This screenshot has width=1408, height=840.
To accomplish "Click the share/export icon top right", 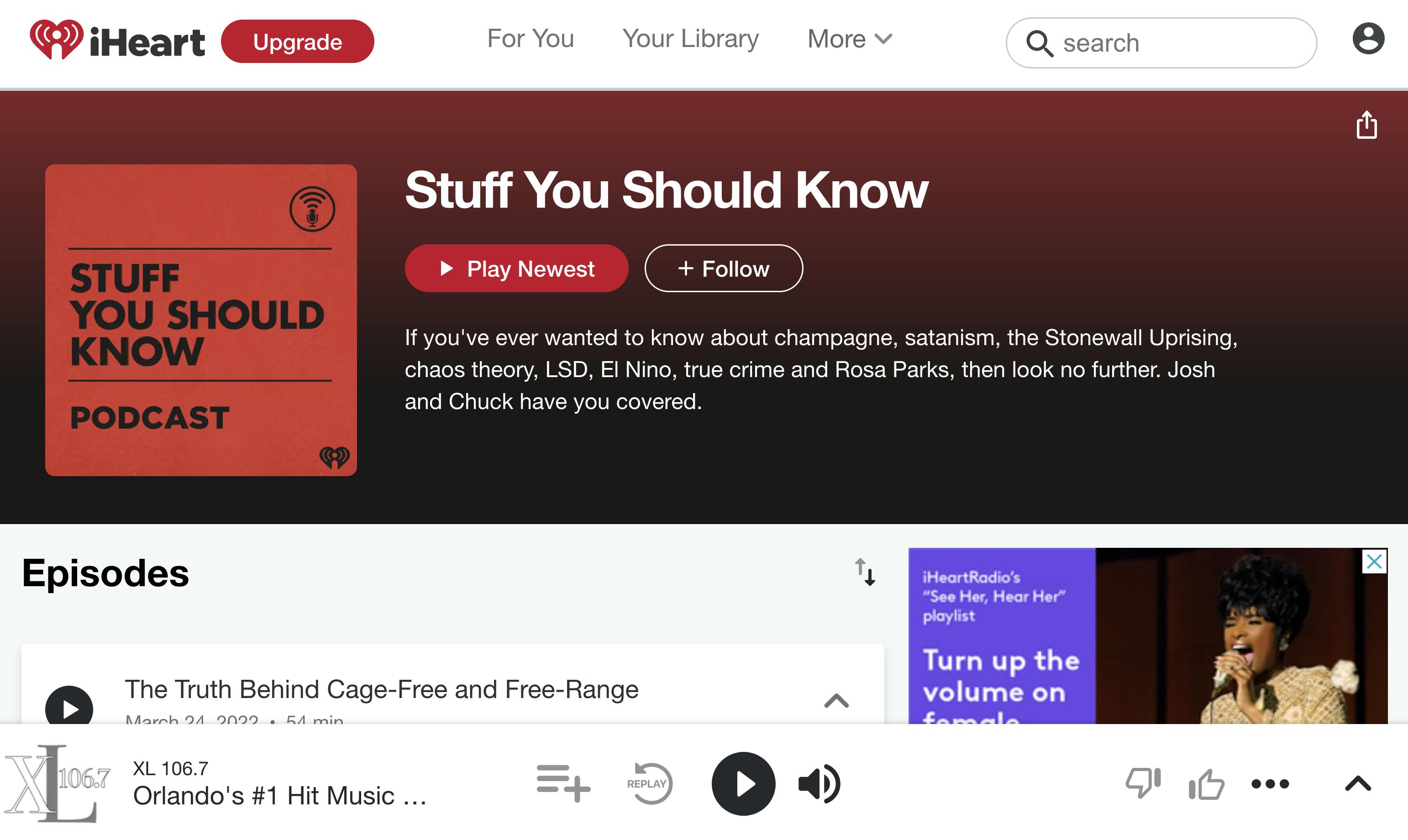I will (1367, 124).
